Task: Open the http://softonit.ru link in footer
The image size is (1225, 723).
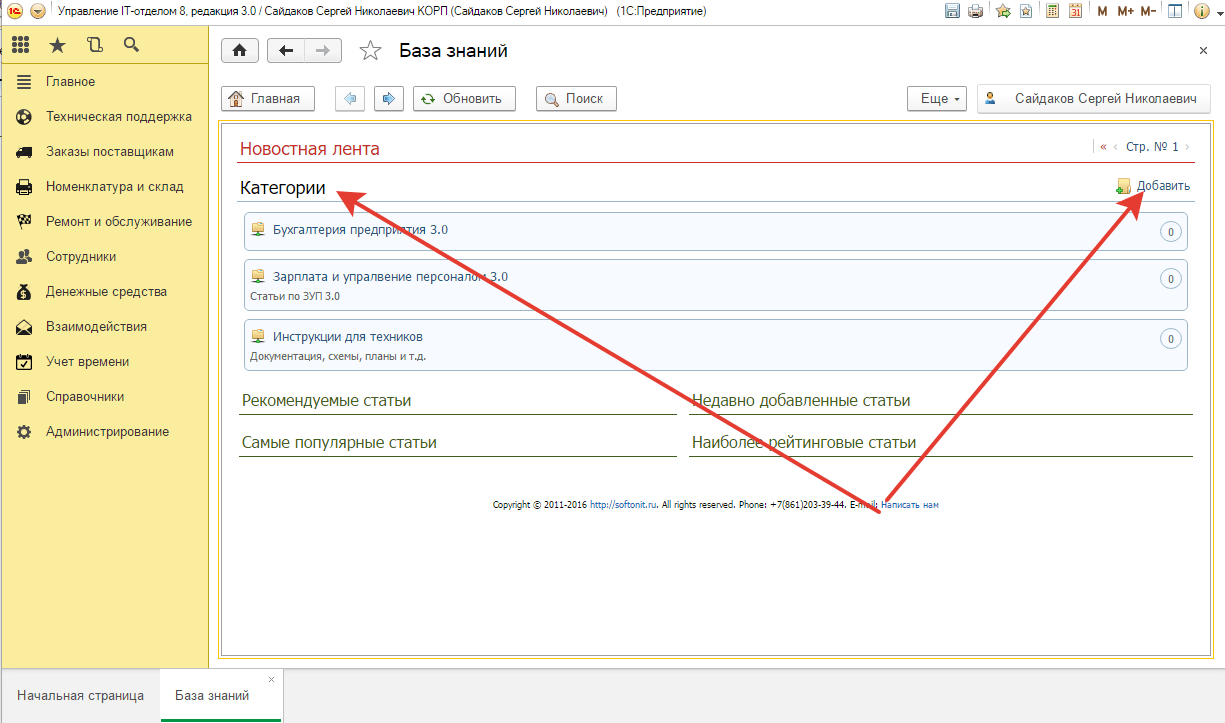Action: point(622,505)
